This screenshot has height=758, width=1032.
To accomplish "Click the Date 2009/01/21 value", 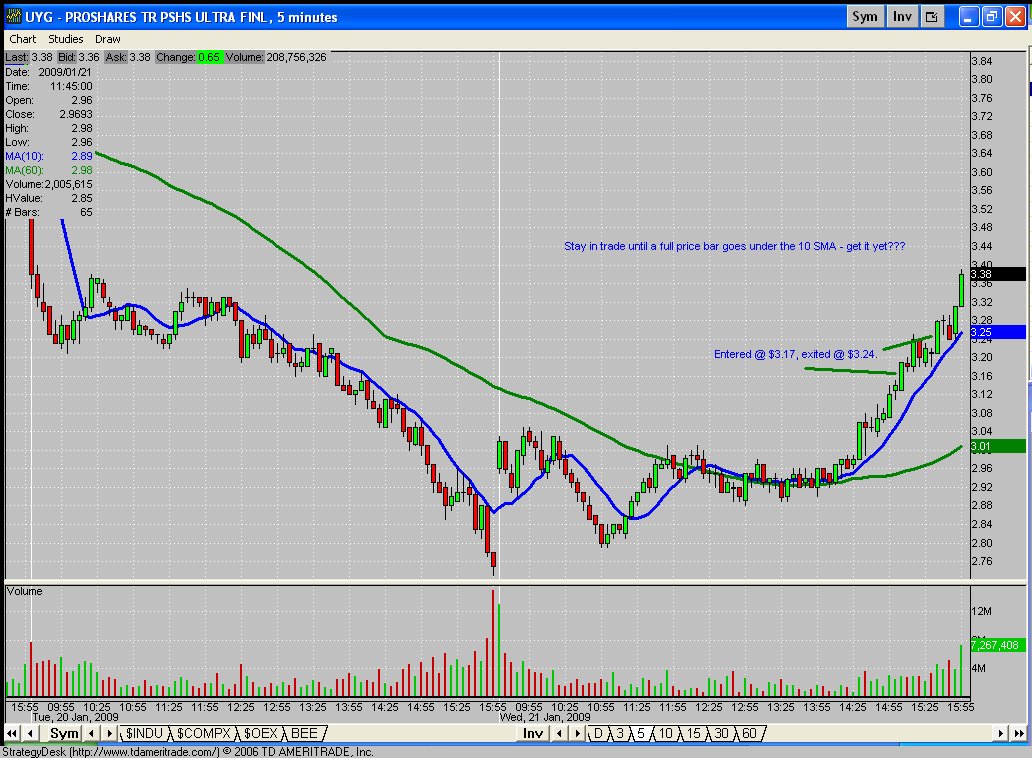I will (65, 72).
